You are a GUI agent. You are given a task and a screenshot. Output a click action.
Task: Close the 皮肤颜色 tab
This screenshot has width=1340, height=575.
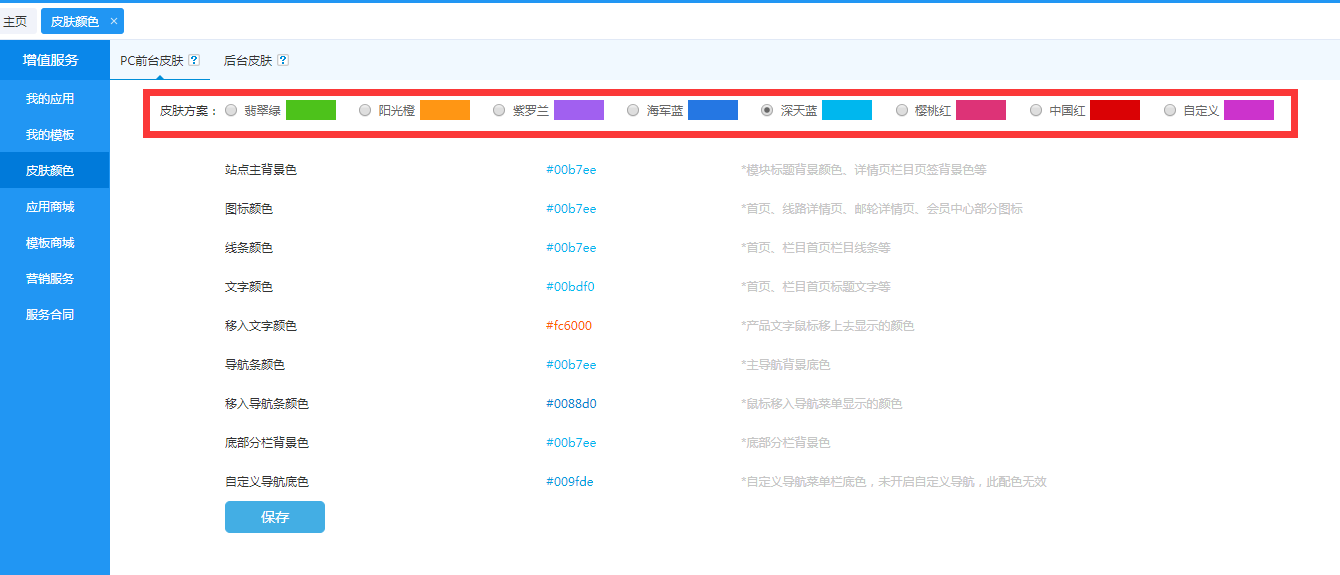114,21
